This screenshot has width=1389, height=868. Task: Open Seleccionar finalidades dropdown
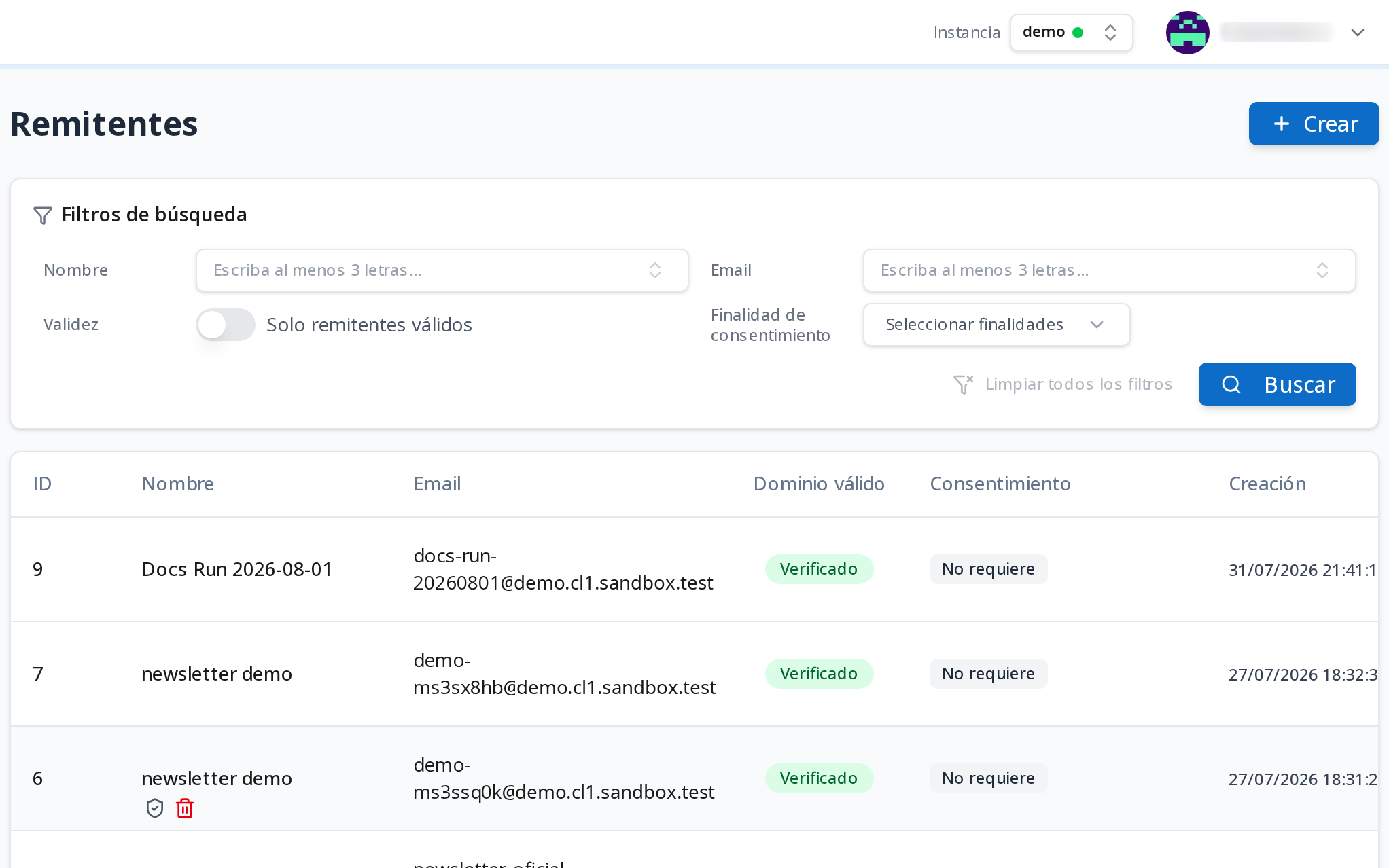(996, 325)
